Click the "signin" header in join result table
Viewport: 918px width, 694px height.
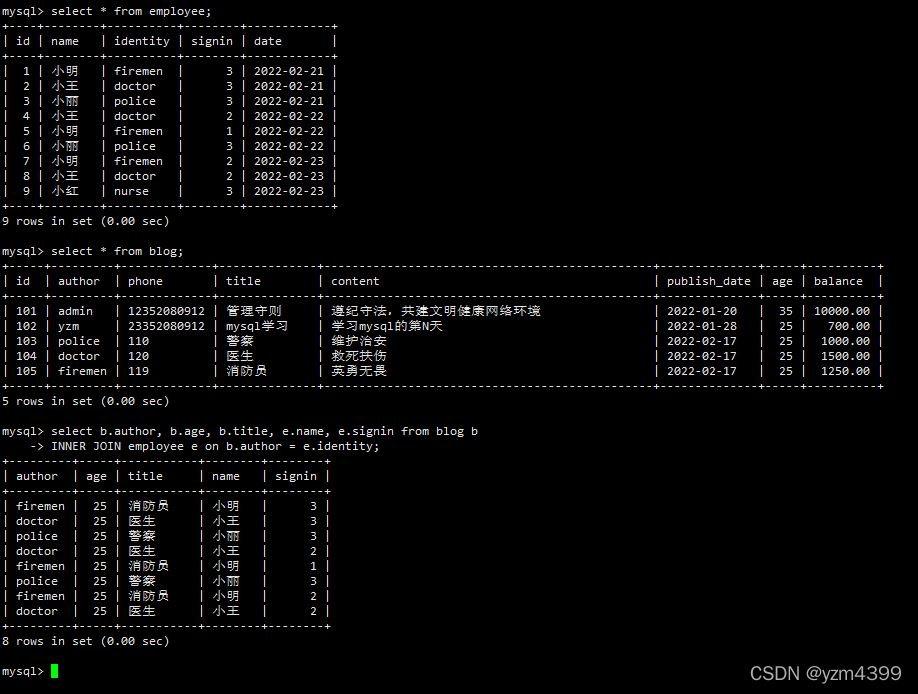coord(295,476)
